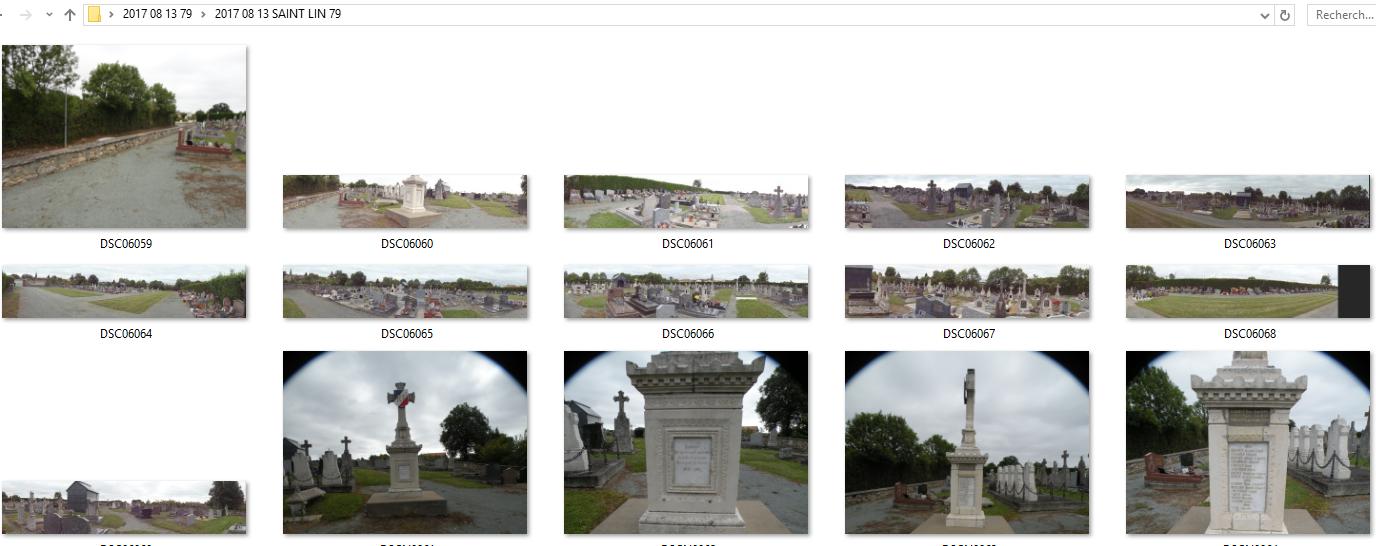Select close-up fisheye photo of monument pedestal
Viewport: 1376px width, 546px height.
coord(686,443)
